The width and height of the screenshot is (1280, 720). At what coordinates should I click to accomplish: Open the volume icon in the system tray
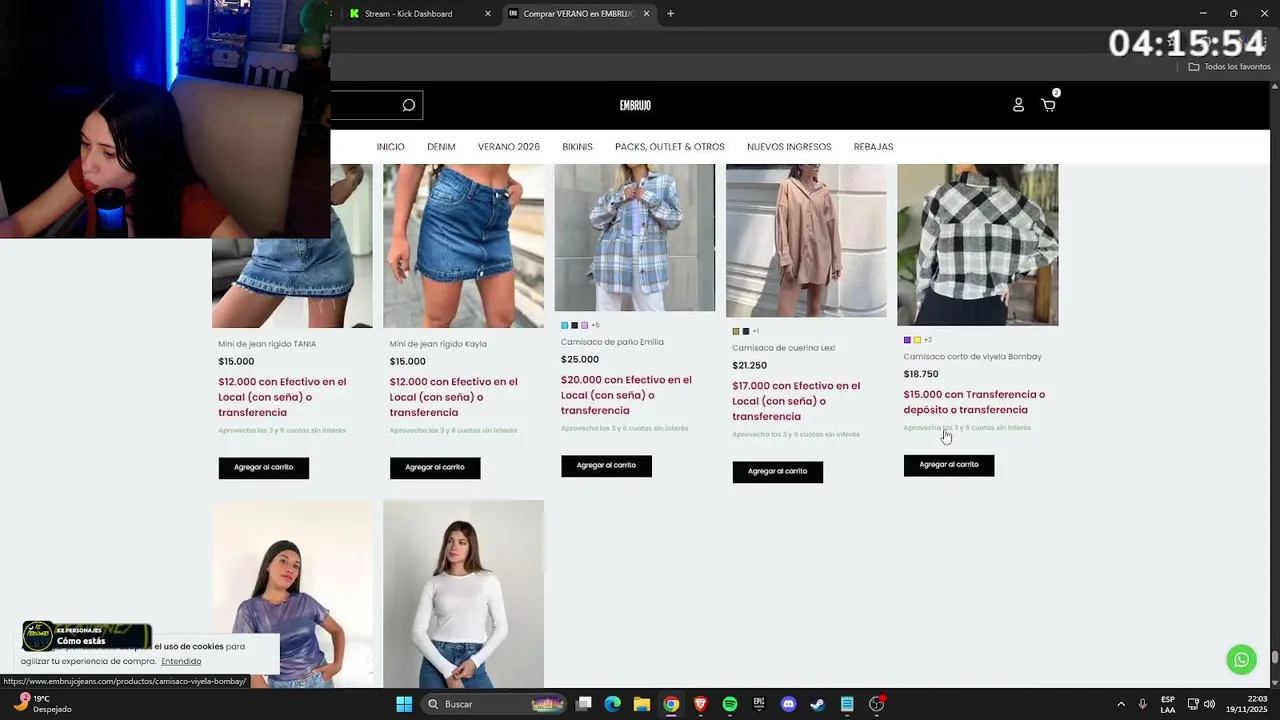[x=1209, y=704]
